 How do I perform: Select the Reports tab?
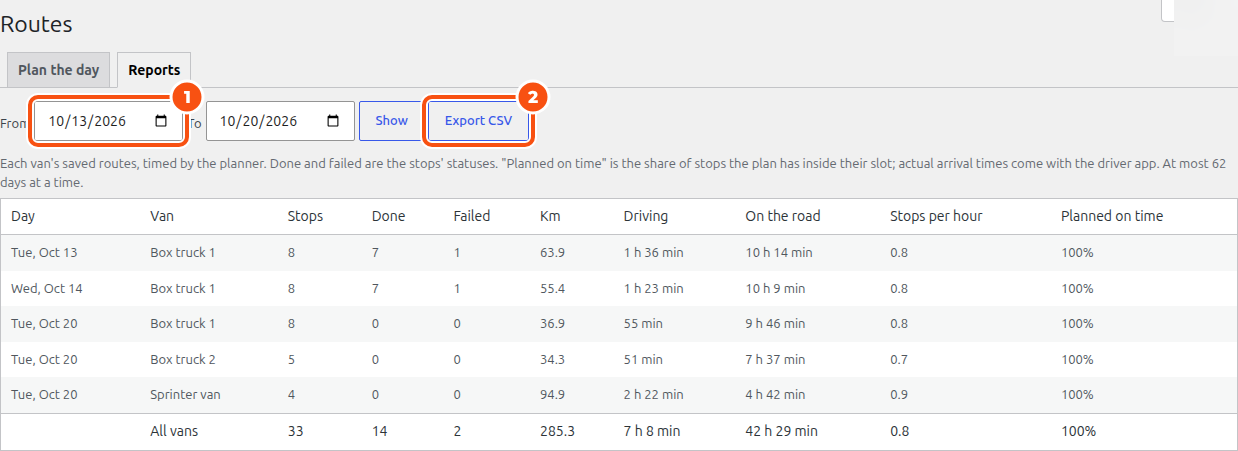(x=154, y=70)
